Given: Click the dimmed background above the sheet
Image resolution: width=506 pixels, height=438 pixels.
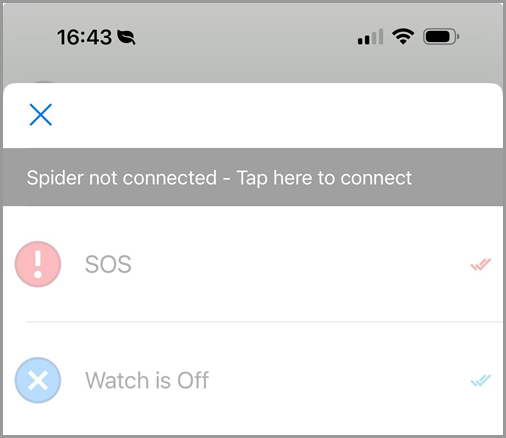Looking at the screenshot, I should pos(253,67).
